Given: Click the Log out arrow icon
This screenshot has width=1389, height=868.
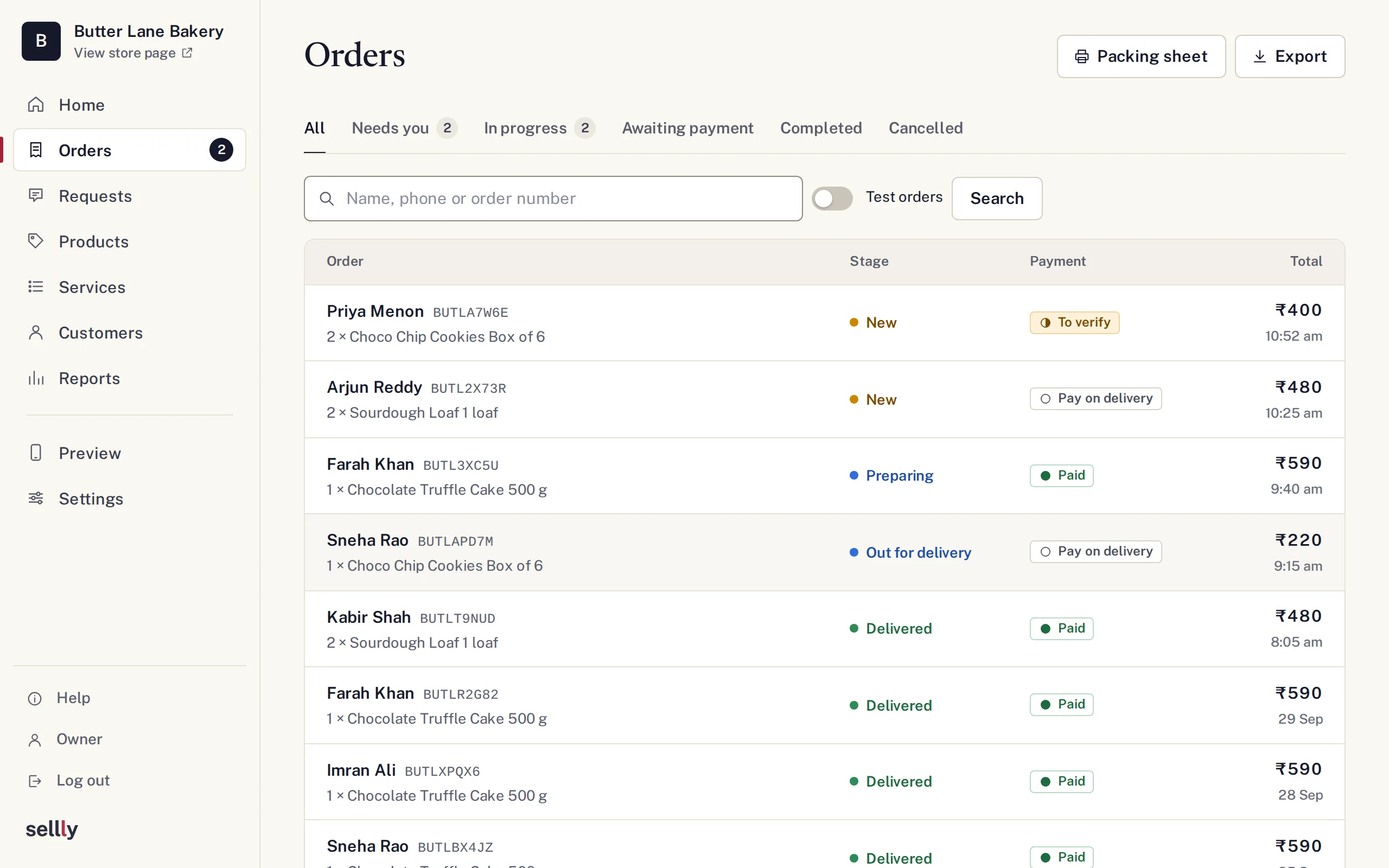Looking at the screenshot, I should [x=35, y=781].
